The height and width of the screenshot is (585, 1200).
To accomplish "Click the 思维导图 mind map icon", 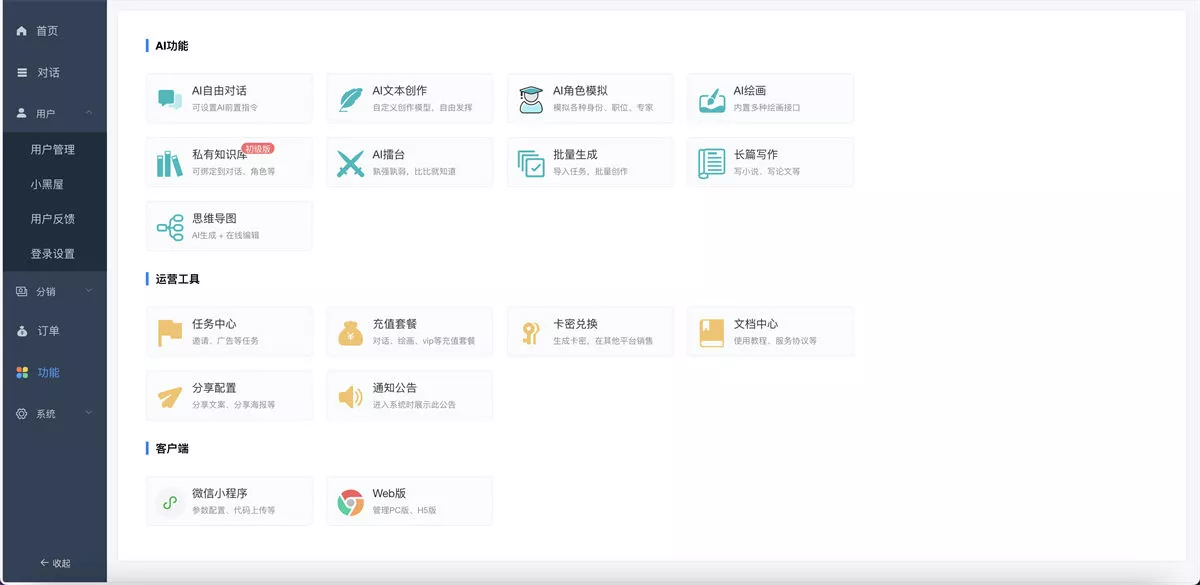I will pyautogui.click(x=169, y=227).
